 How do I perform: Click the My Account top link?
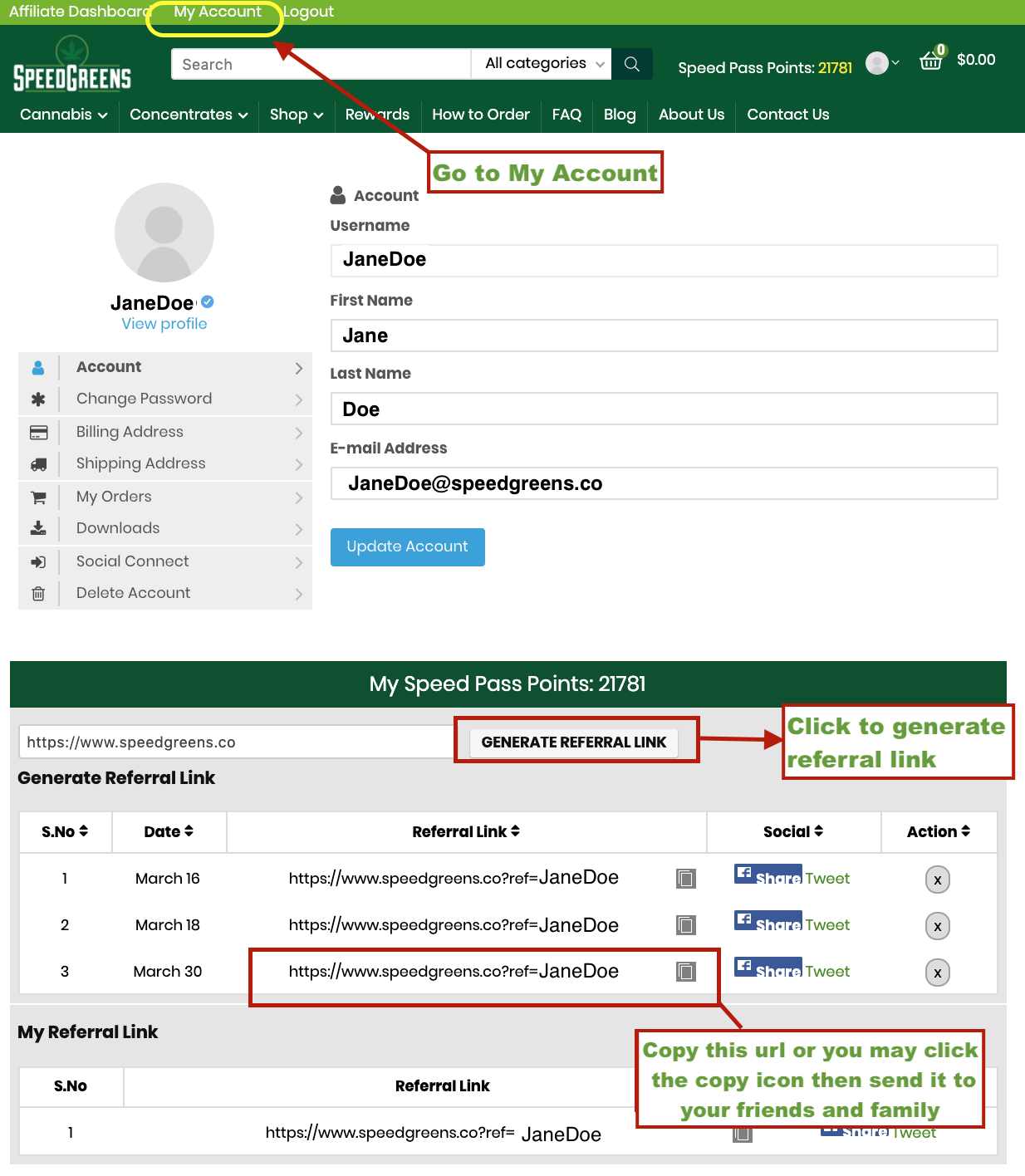click(x=218, y=12)
